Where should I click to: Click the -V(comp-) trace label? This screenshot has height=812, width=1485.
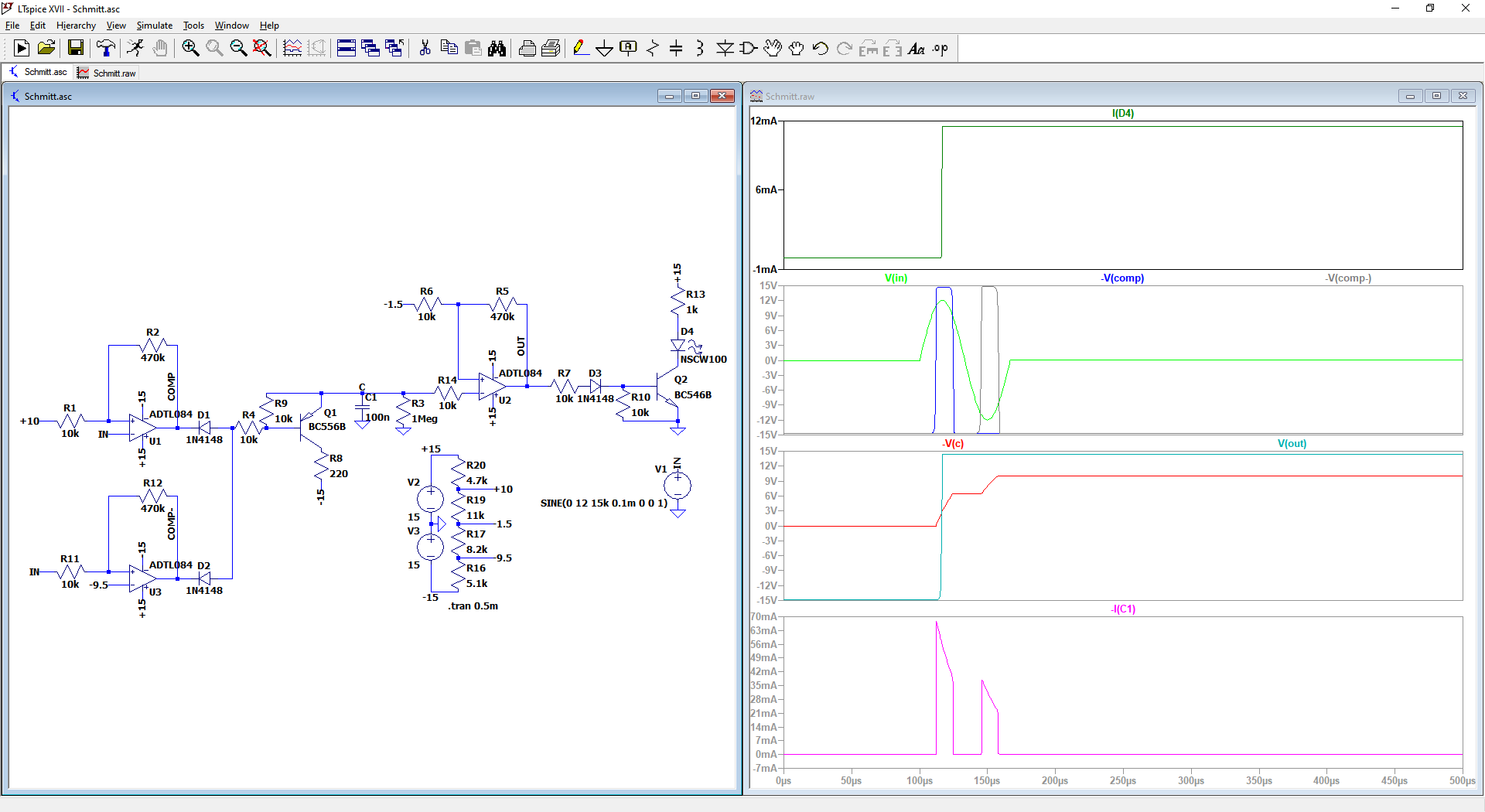click(1348, 278)
